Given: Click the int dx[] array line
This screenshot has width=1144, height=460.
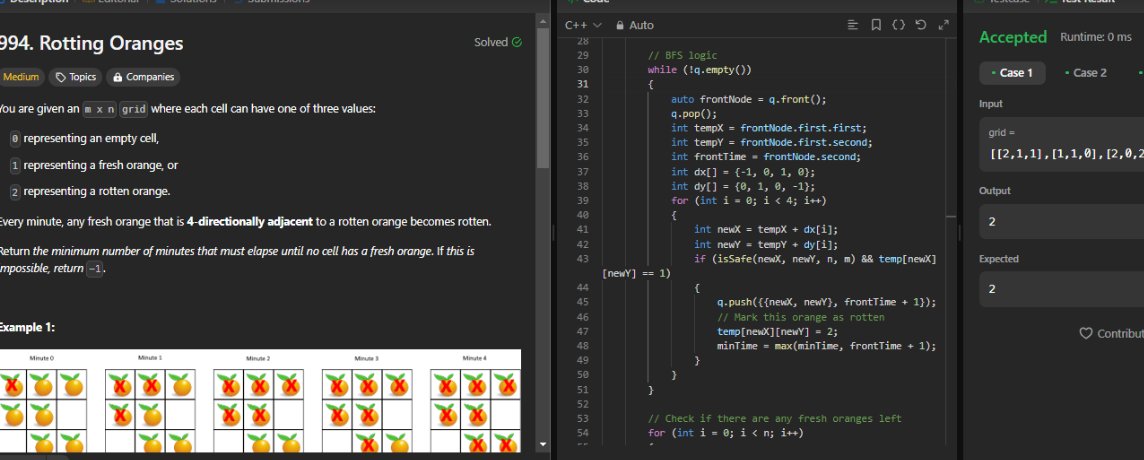Looking at the screenshot, I should click(743, 172).
